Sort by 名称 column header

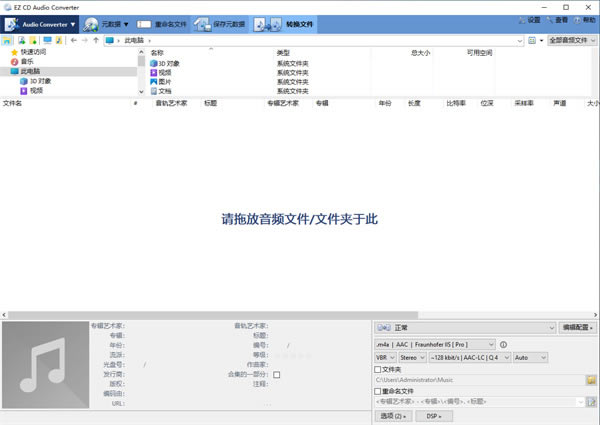click(x=157, y=53)
